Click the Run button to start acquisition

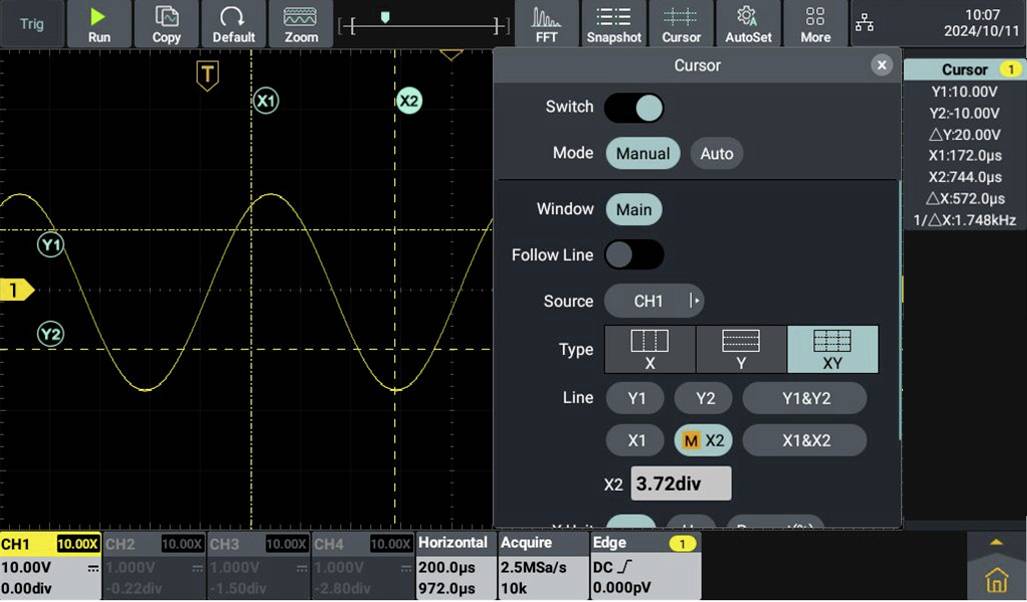click(x=99, y=23)
